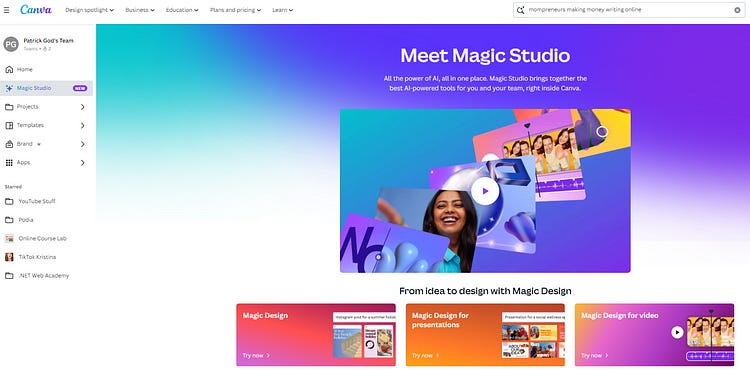Click the Starred section label
750x372 pixels.
[x=13, y=187]
